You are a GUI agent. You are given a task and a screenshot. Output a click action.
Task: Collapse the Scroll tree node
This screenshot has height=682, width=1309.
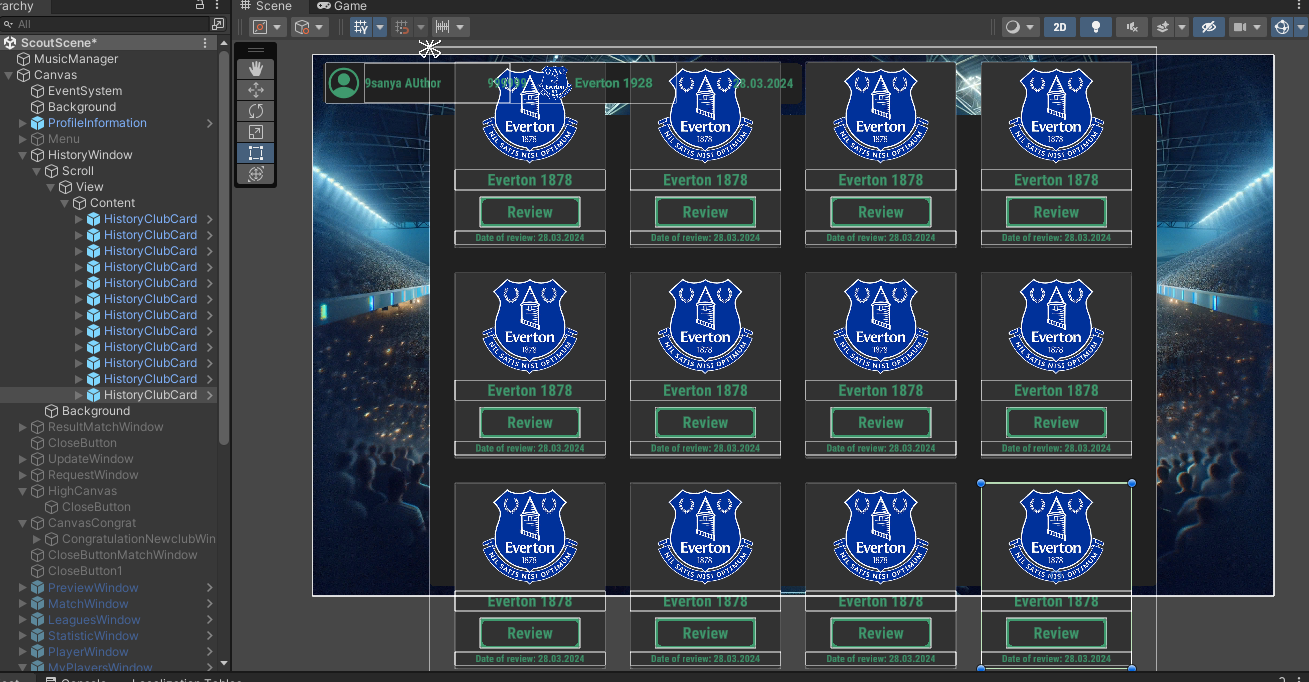(x=37, y=171)
